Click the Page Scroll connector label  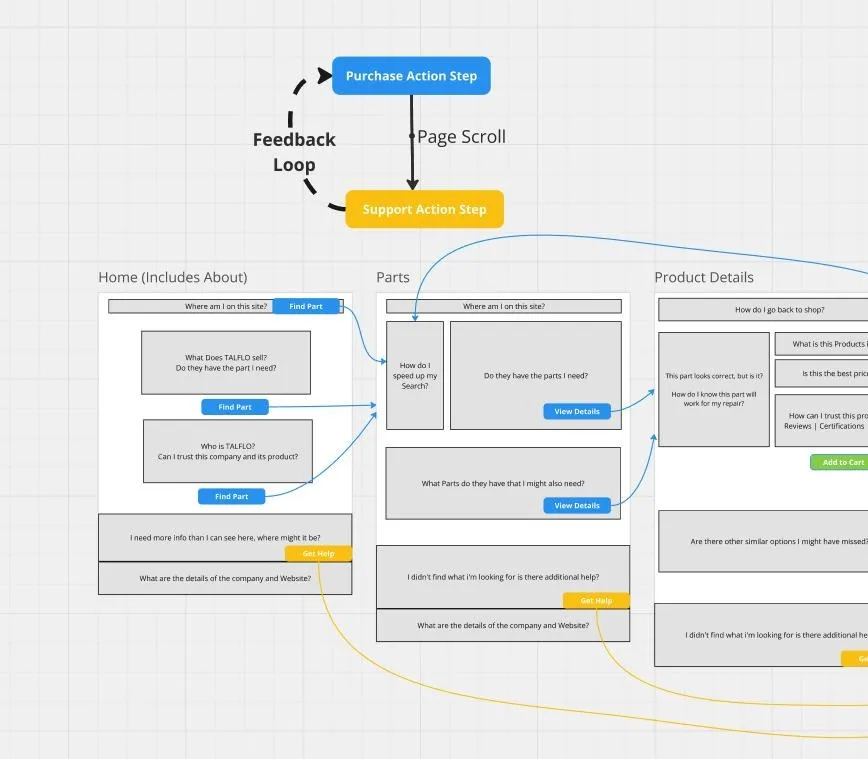[461, 137]
